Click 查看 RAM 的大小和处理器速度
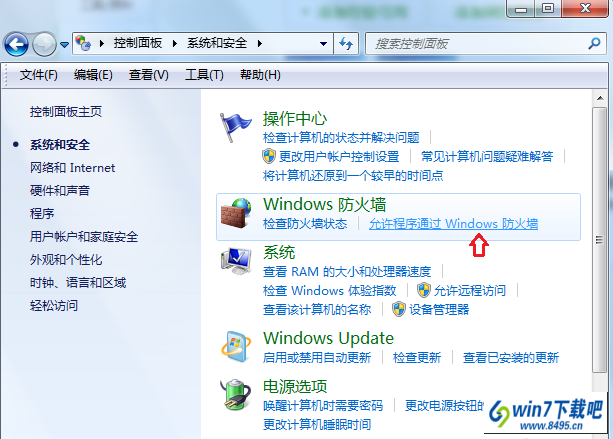The width and height of the screenshot is (613, 439). click(x=347, y=271)
